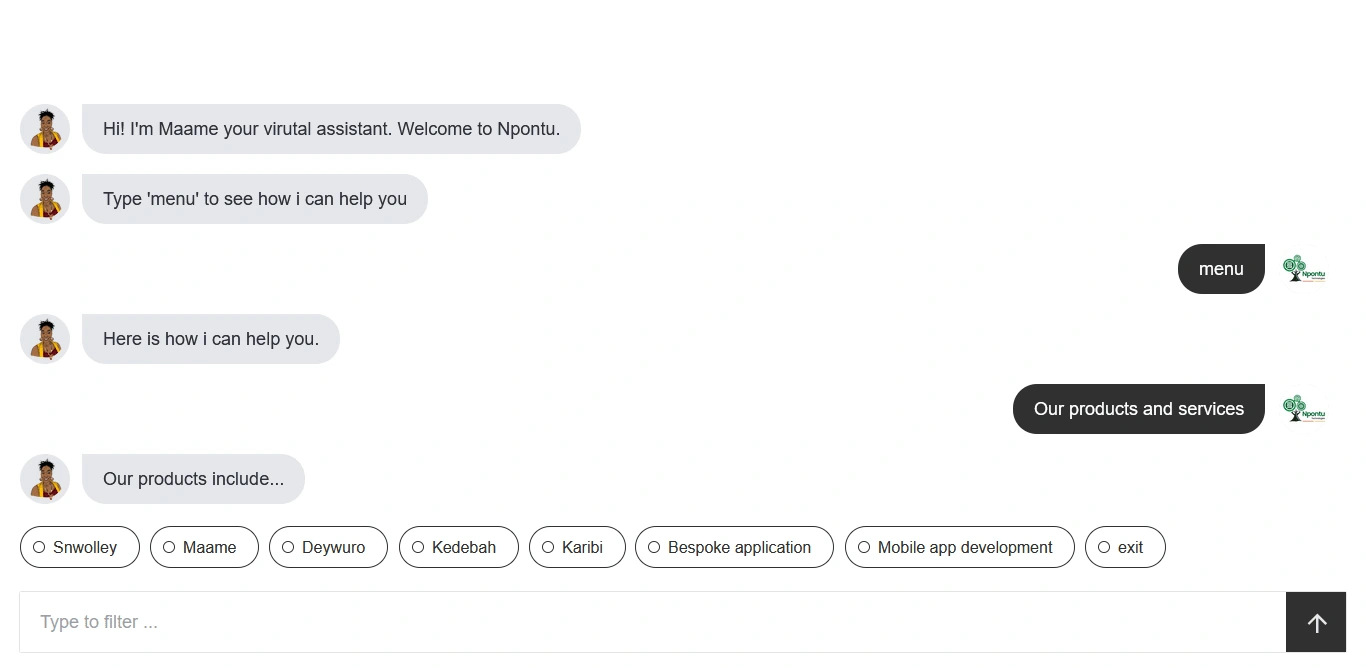Click the send arrow button
The image size is (1366, 667).
[1316, 622]
